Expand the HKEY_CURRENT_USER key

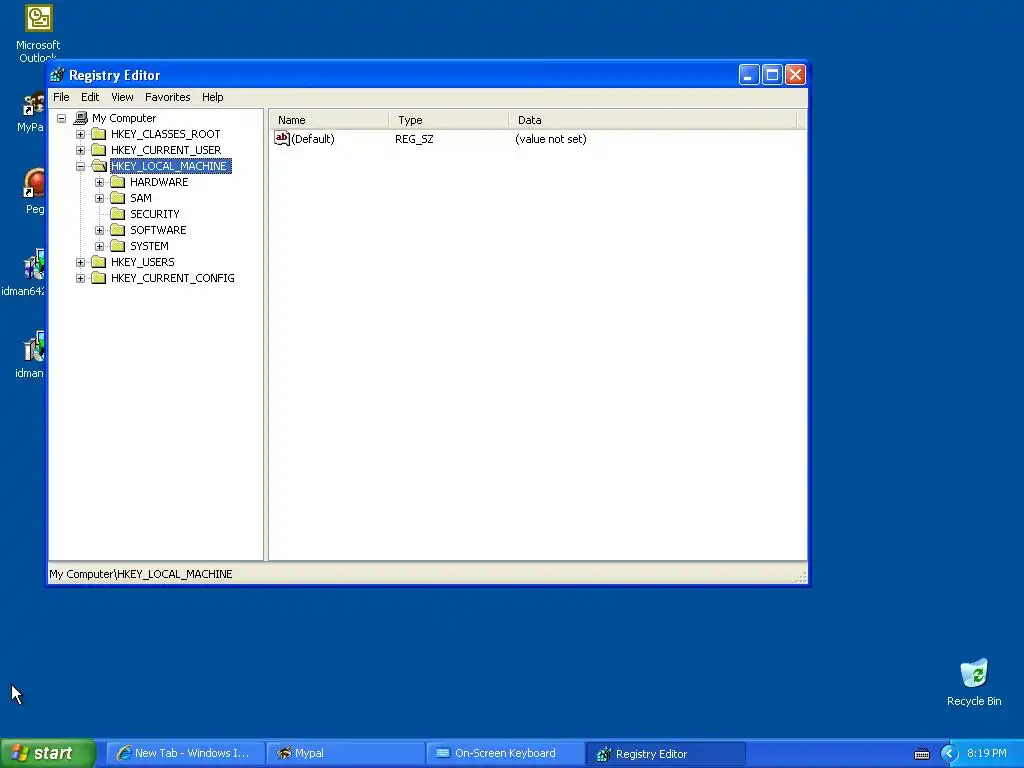[80, 150]
